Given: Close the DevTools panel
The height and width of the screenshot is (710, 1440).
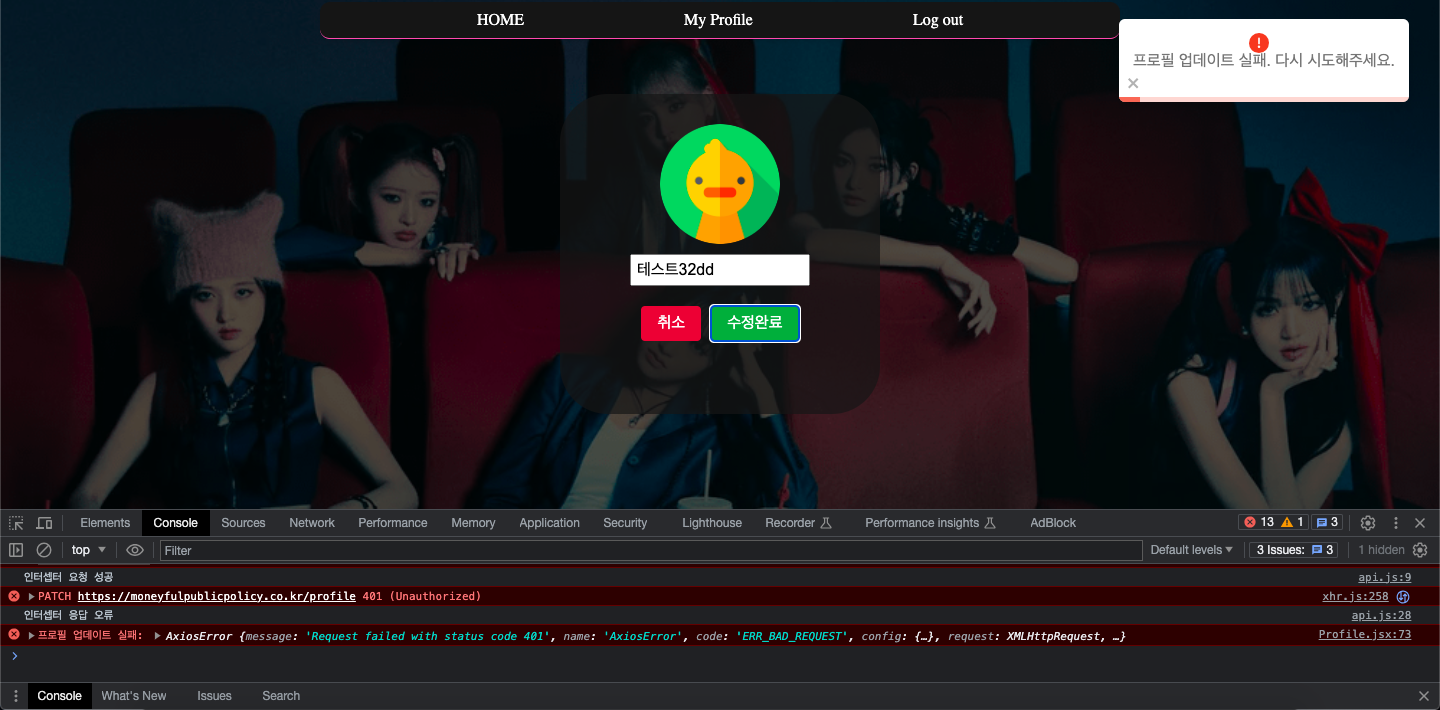Looking at the screenshot, I should point(1420,523).
